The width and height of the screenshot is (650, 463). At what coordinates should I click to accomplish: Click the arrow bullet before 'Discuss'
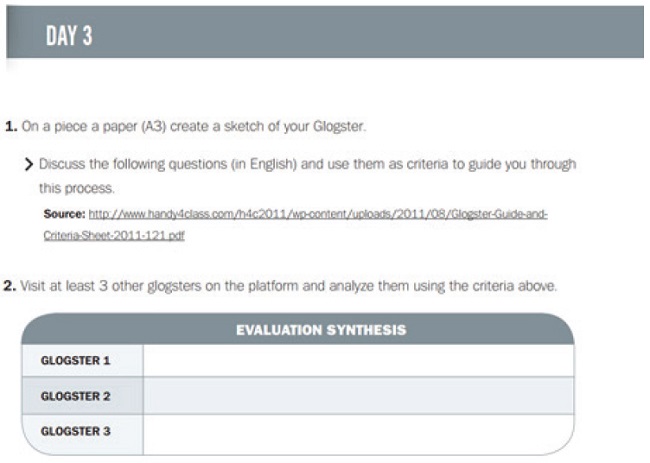click(x=28, y=163)
